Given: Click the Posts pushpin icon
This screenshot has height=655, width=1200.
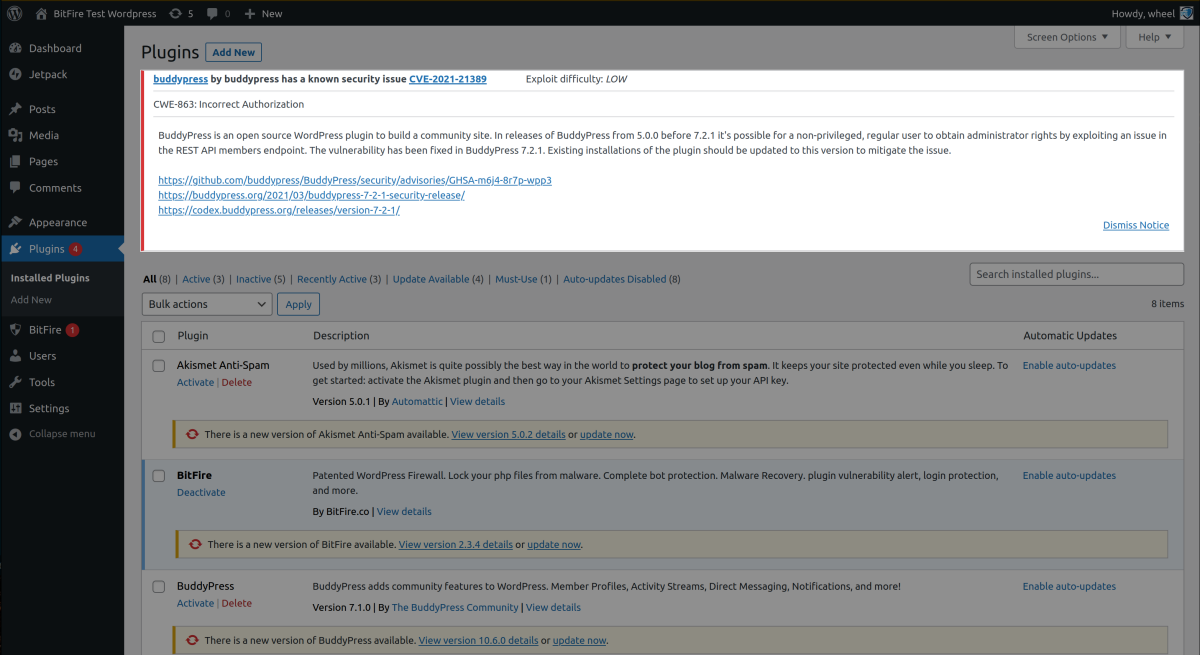Looking at the screenshot, I should [x=15, y=109].
